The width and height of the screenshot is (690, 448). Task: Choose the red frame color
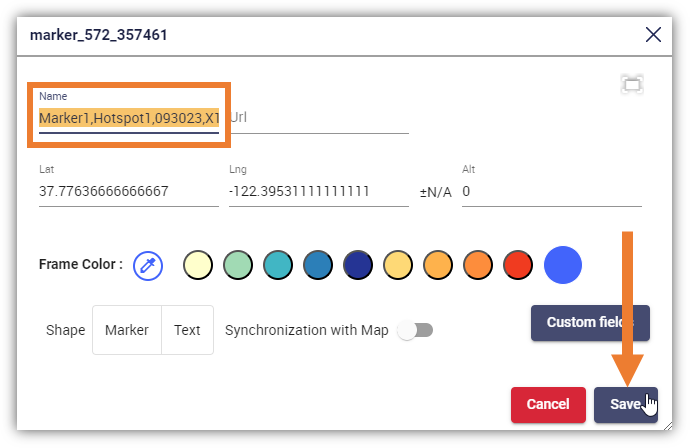(x=518, y=265)
